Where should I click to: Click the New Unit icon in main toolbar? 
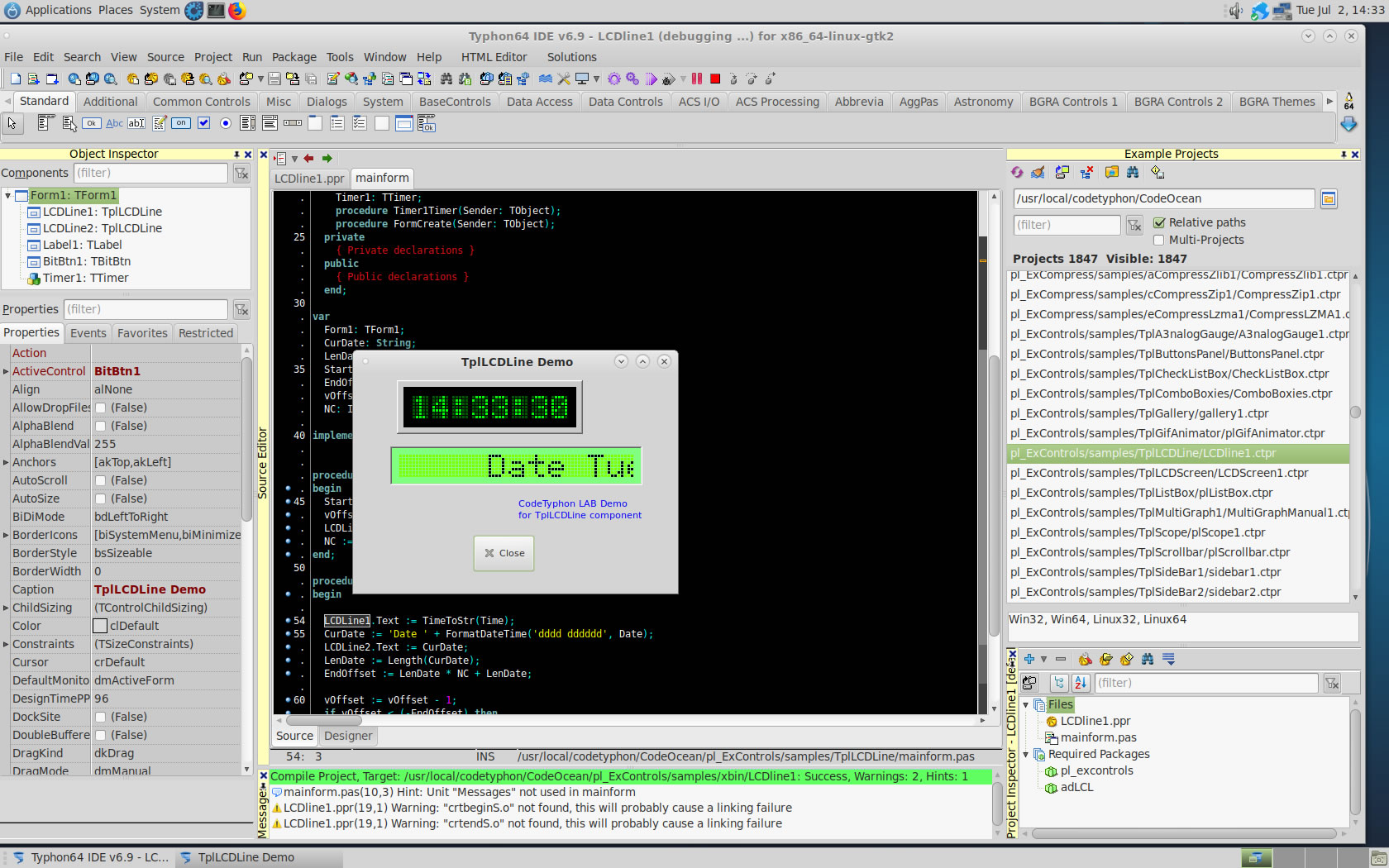(x=33, y=79)
